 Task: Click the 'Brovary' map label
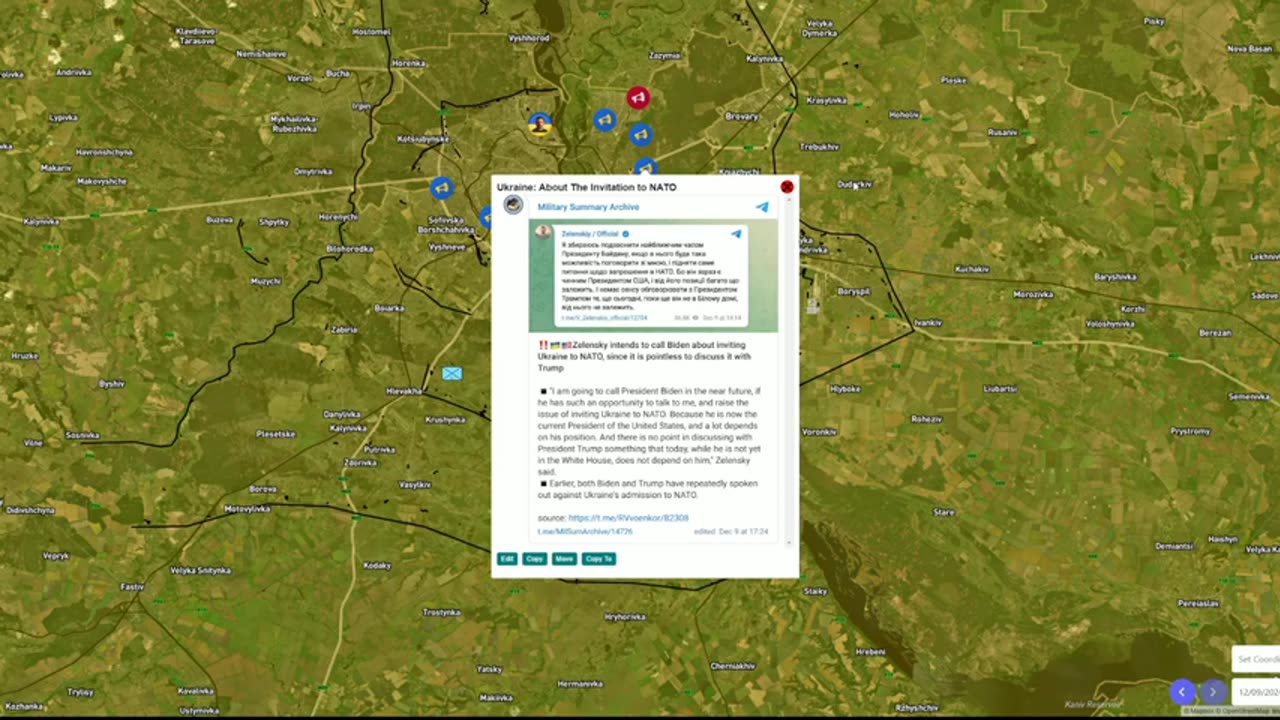click(742, 116)
